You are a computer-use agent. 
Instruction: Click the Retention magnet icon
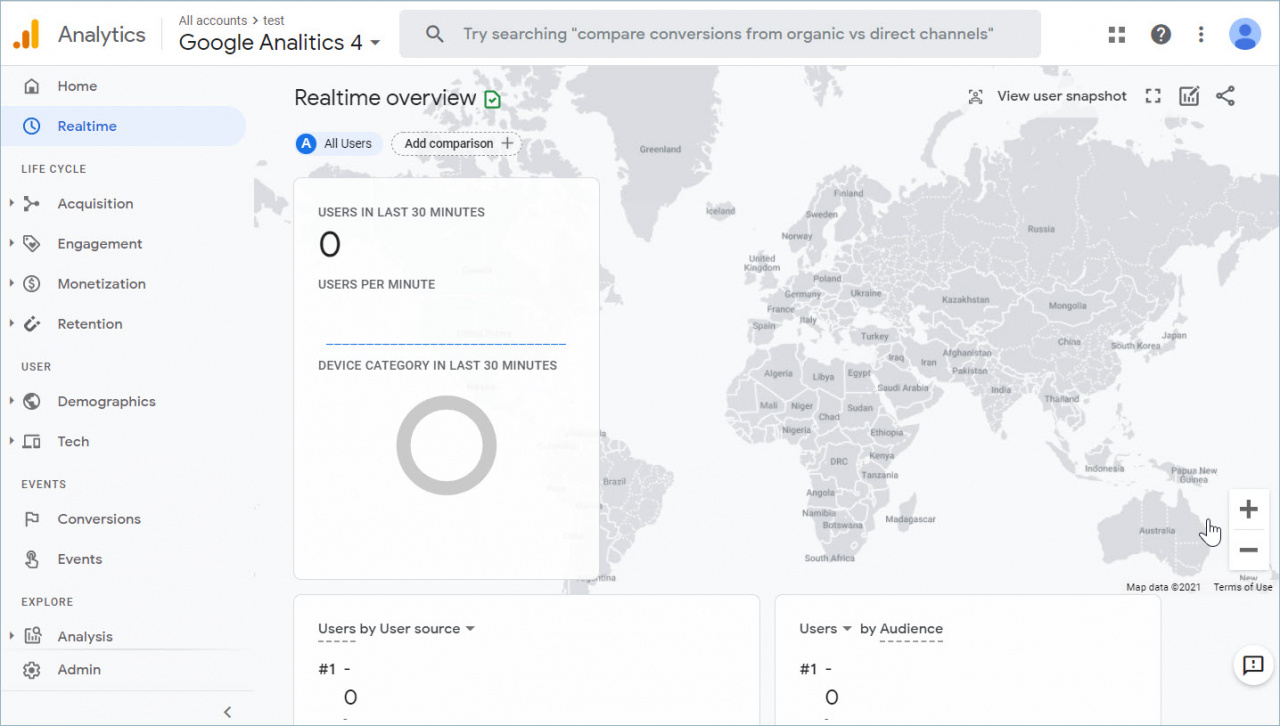[x=32, y=324]
